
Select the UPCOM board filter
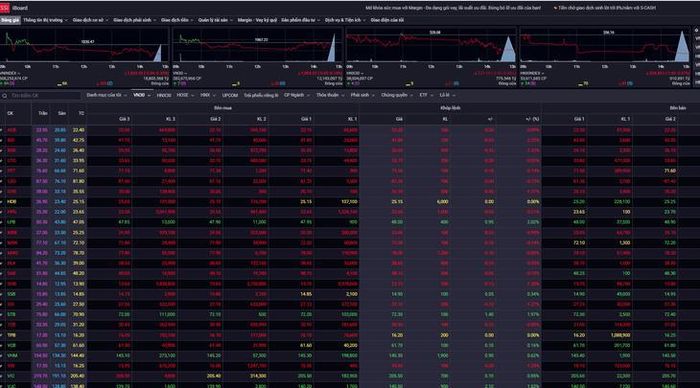[x=230, y=96]
